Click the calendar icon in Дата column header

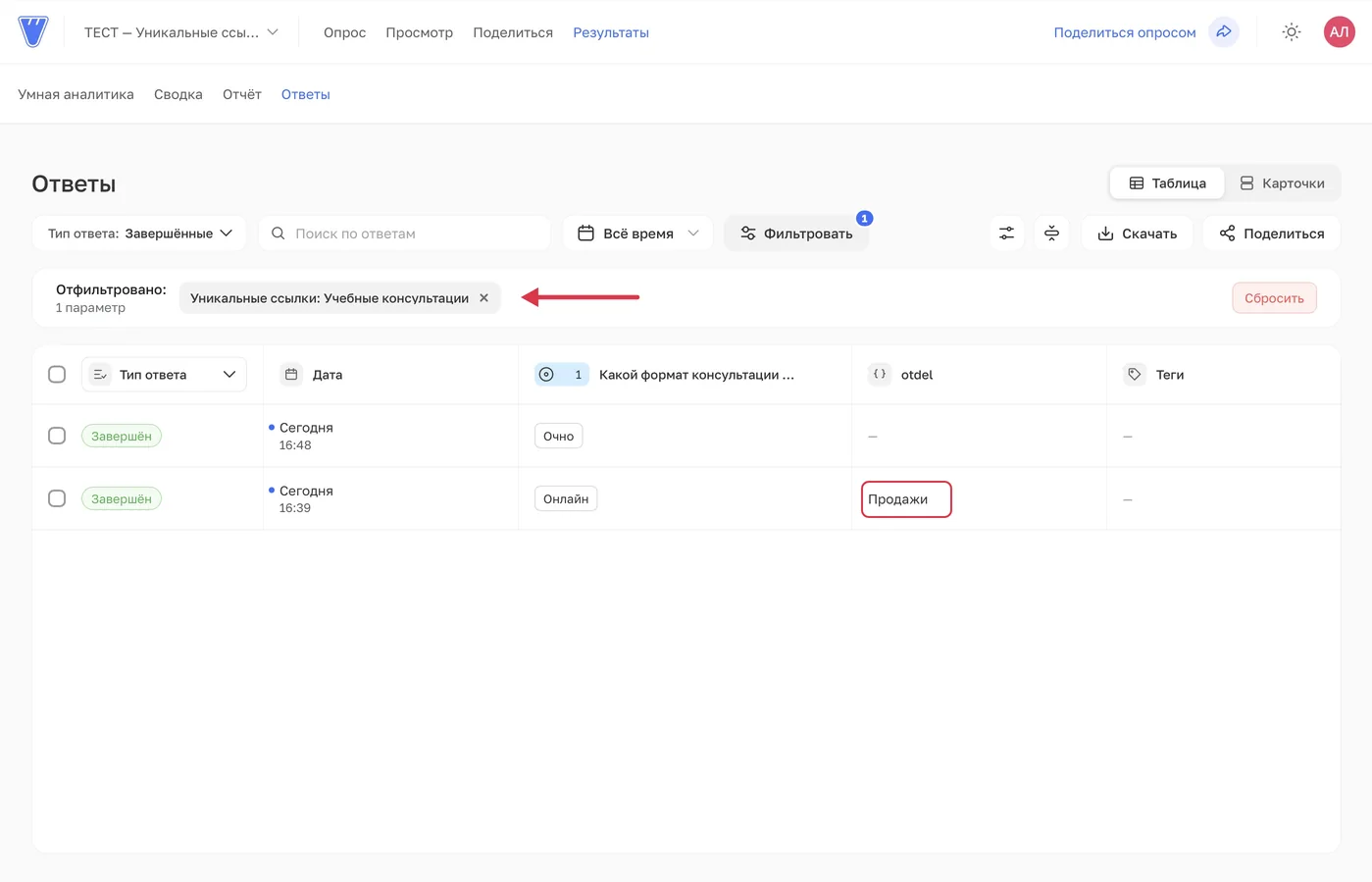[x=291, y=374]
